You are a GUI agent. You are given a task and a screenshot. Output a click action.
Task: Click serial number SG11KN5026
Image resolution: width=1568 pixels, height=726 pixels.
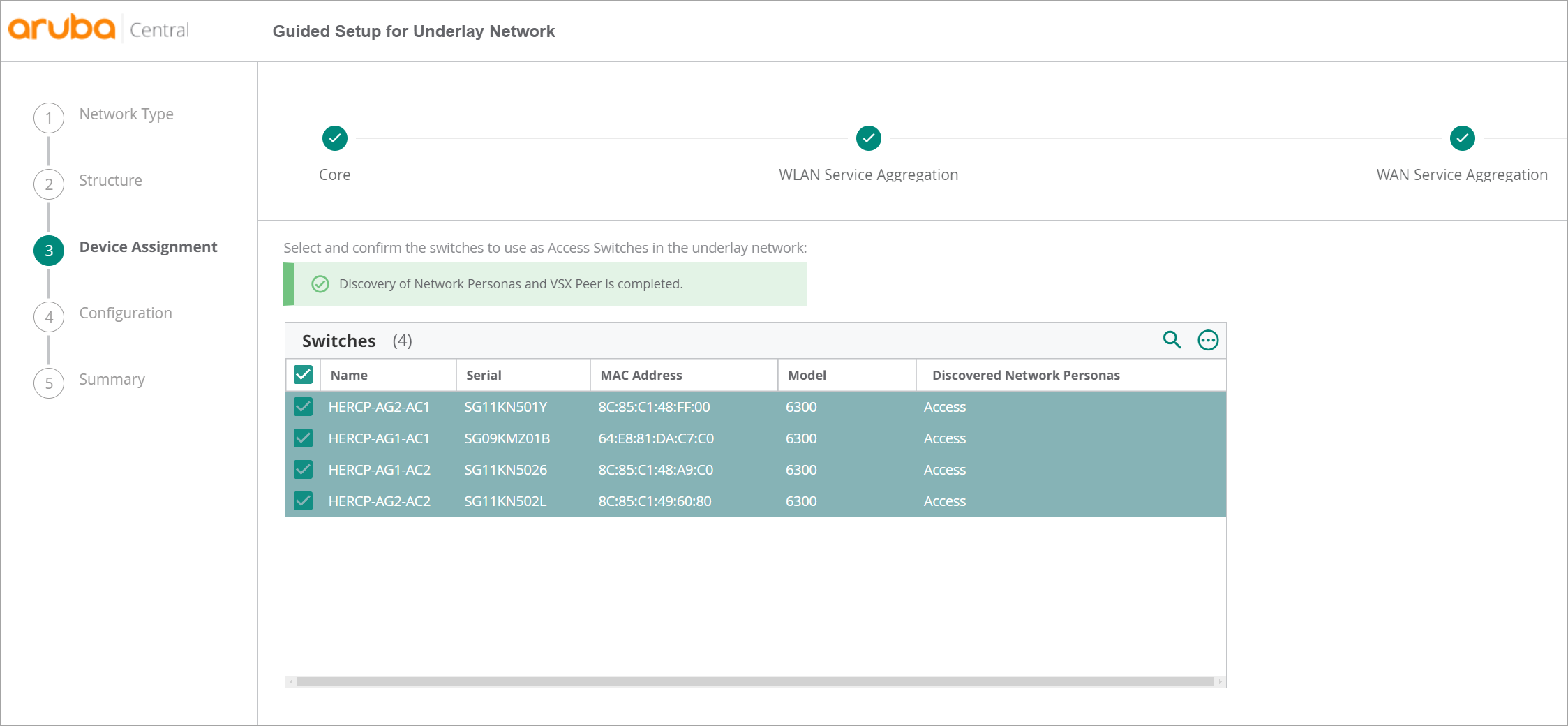[505, 470]
